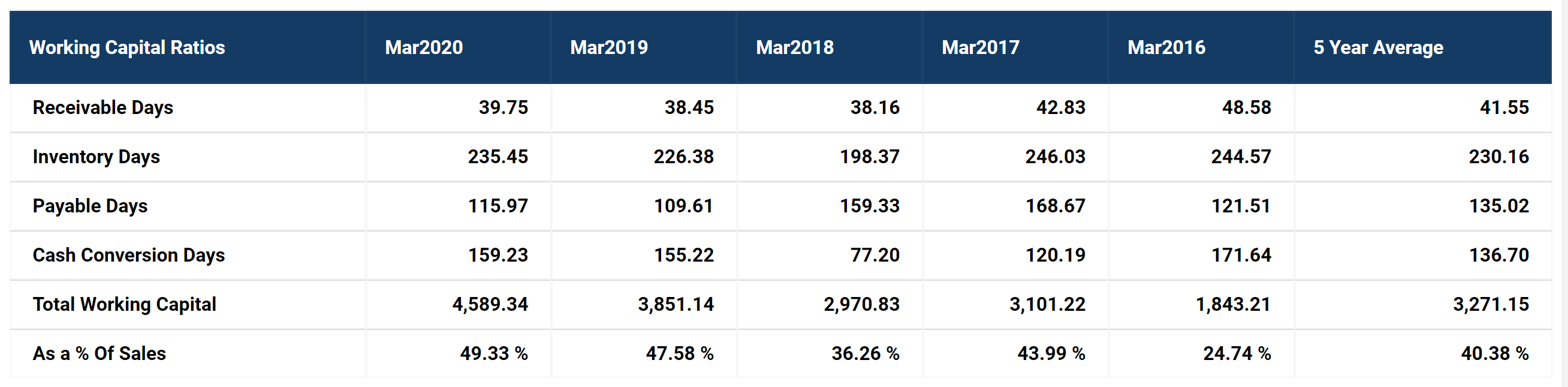The image size is (1568, 387).
Task: Select the Mar2018 column header
Action: coord(794,47)
